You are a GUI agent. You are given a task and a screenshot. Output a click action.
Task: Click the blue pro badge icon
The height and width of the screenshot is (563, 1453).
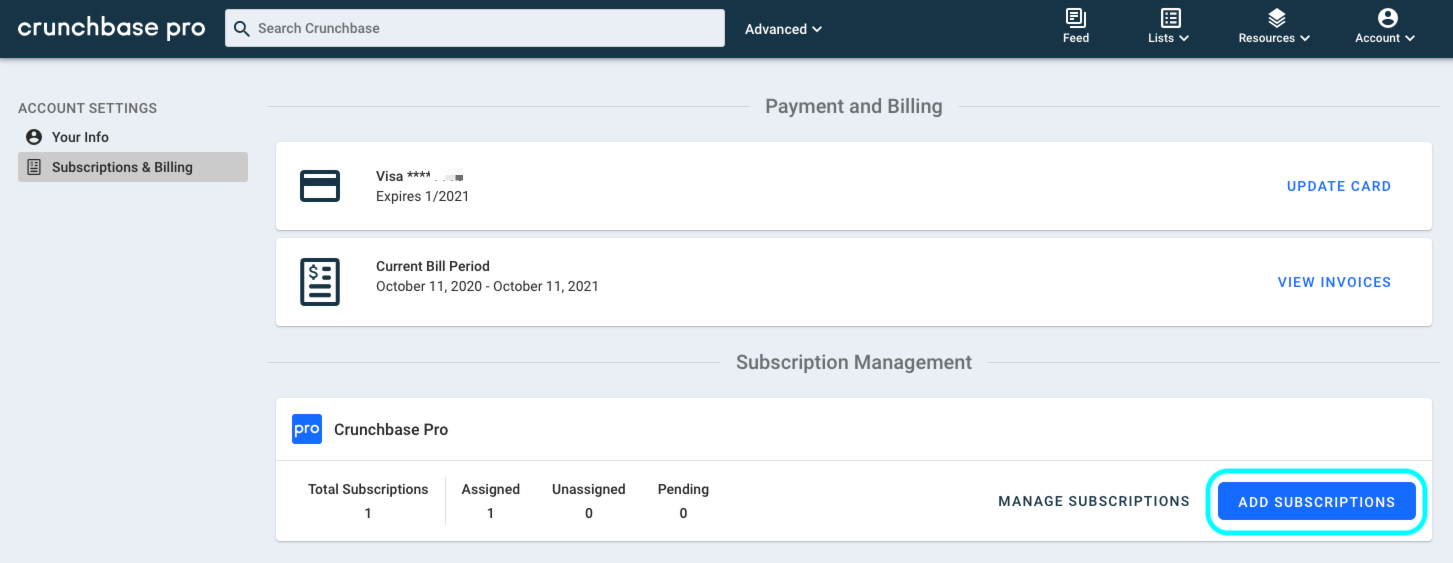click(307, 429)
